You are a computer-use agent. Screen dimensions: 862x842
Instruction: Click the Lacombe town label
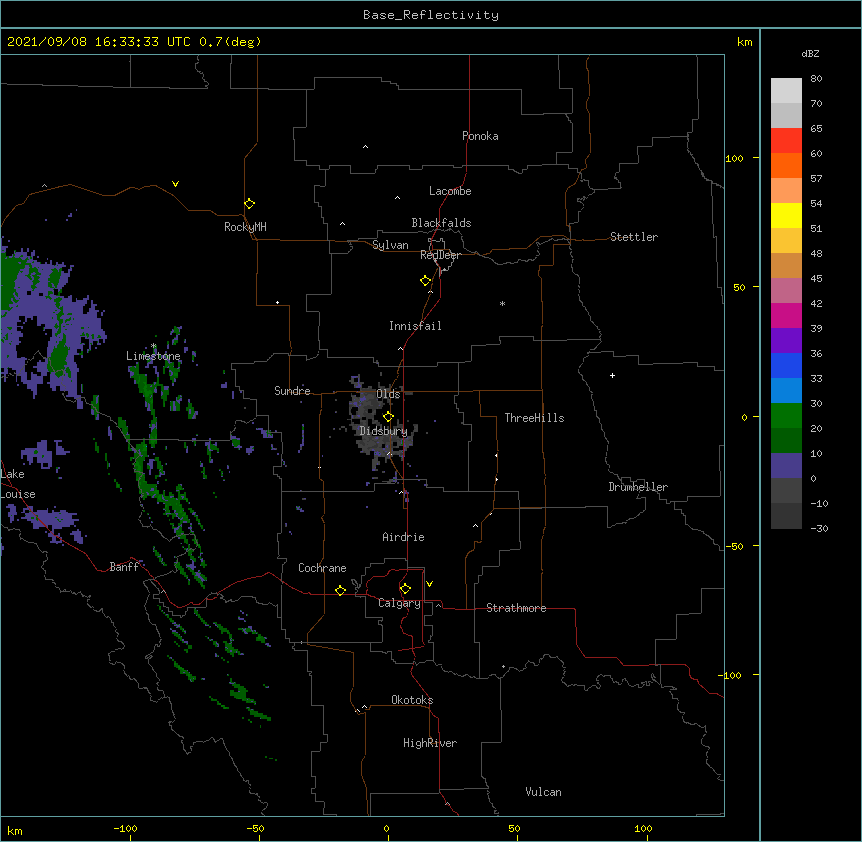pos(450,191)
